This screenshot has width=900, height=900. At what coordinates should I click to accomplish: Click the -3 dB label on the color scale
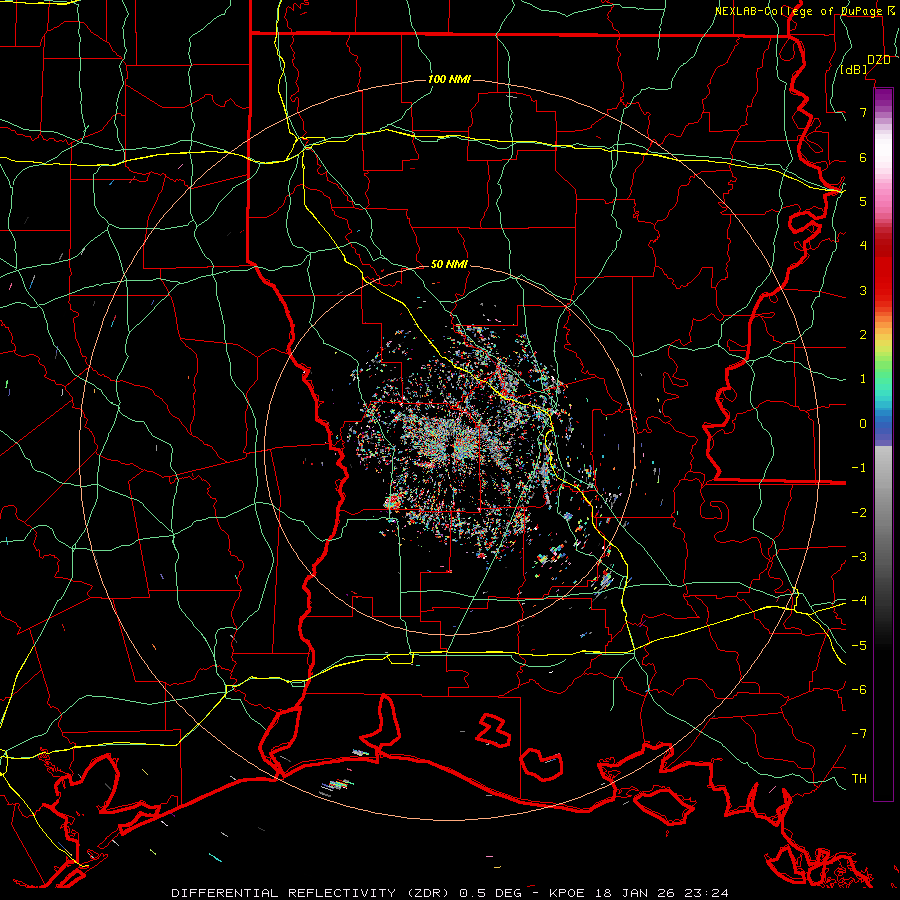[859, 557]
